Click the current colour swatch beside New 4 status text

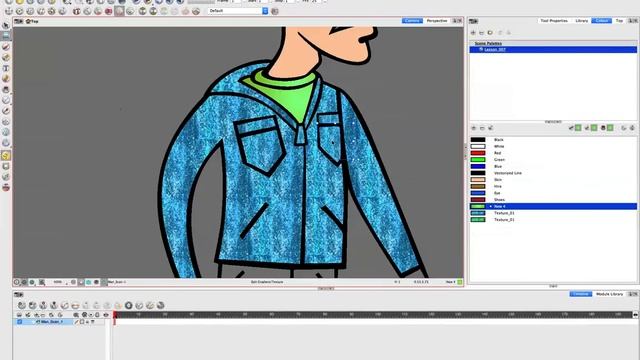click(460, 282)
